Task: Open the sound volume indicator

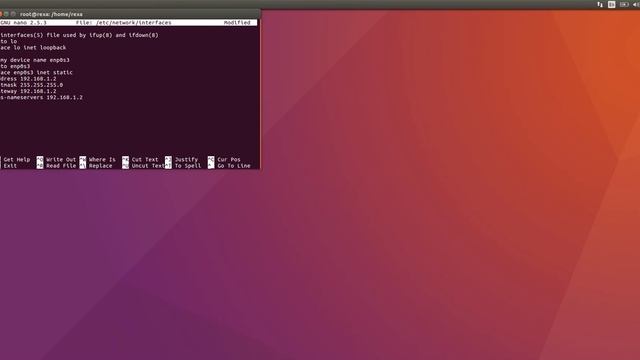Action: 636,4
